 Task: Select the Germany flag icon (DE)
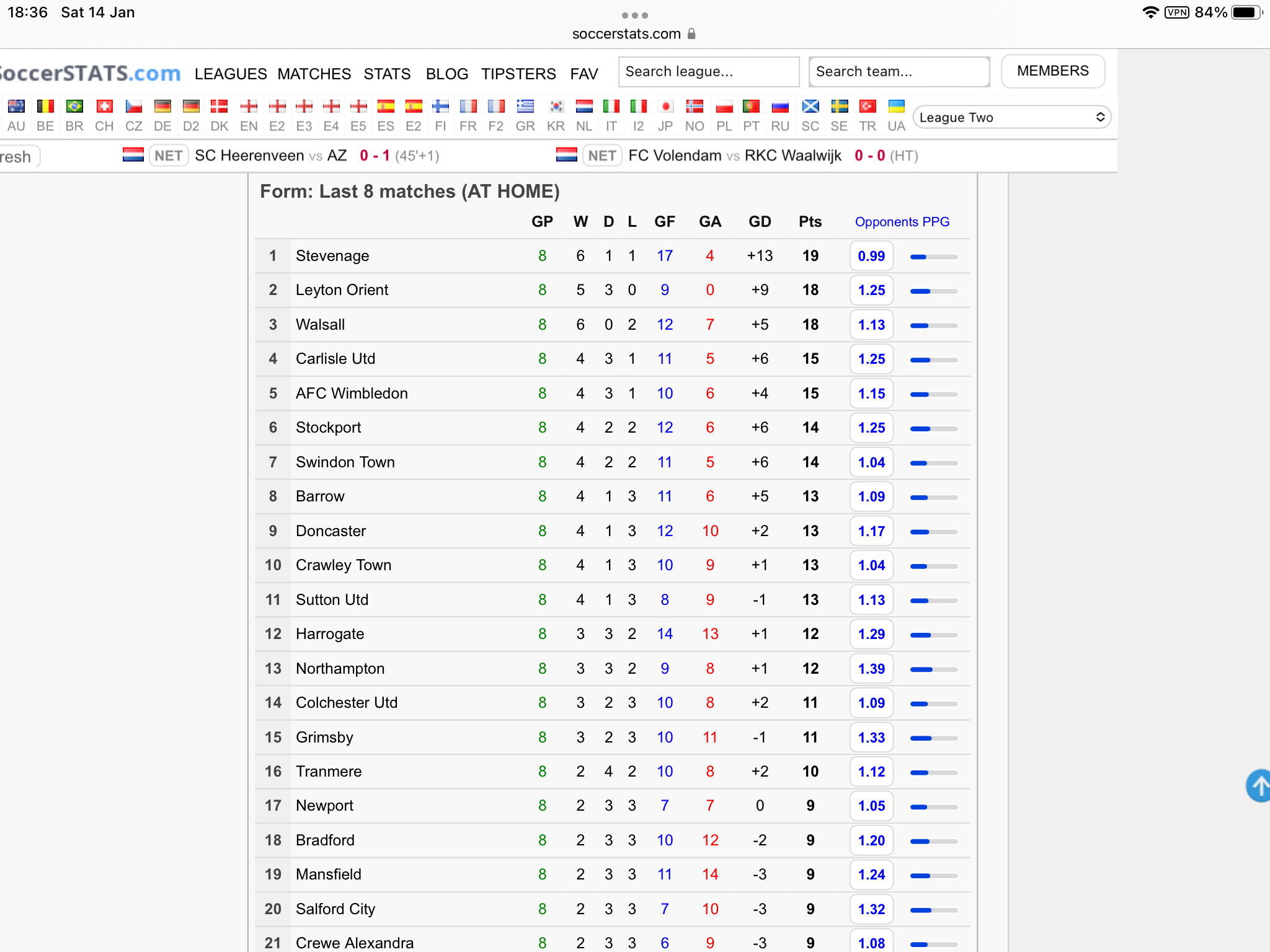[x=162, y=107]
